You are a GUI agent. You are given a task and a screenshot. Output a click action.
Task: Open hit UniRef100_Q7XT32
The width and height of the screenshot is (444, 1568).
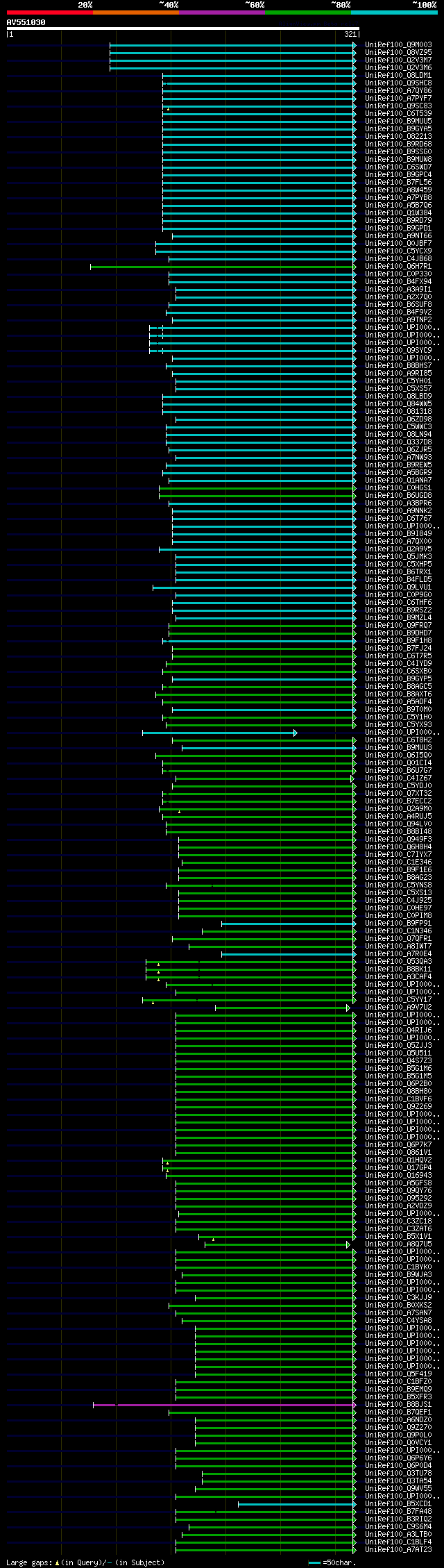[398, 794]
